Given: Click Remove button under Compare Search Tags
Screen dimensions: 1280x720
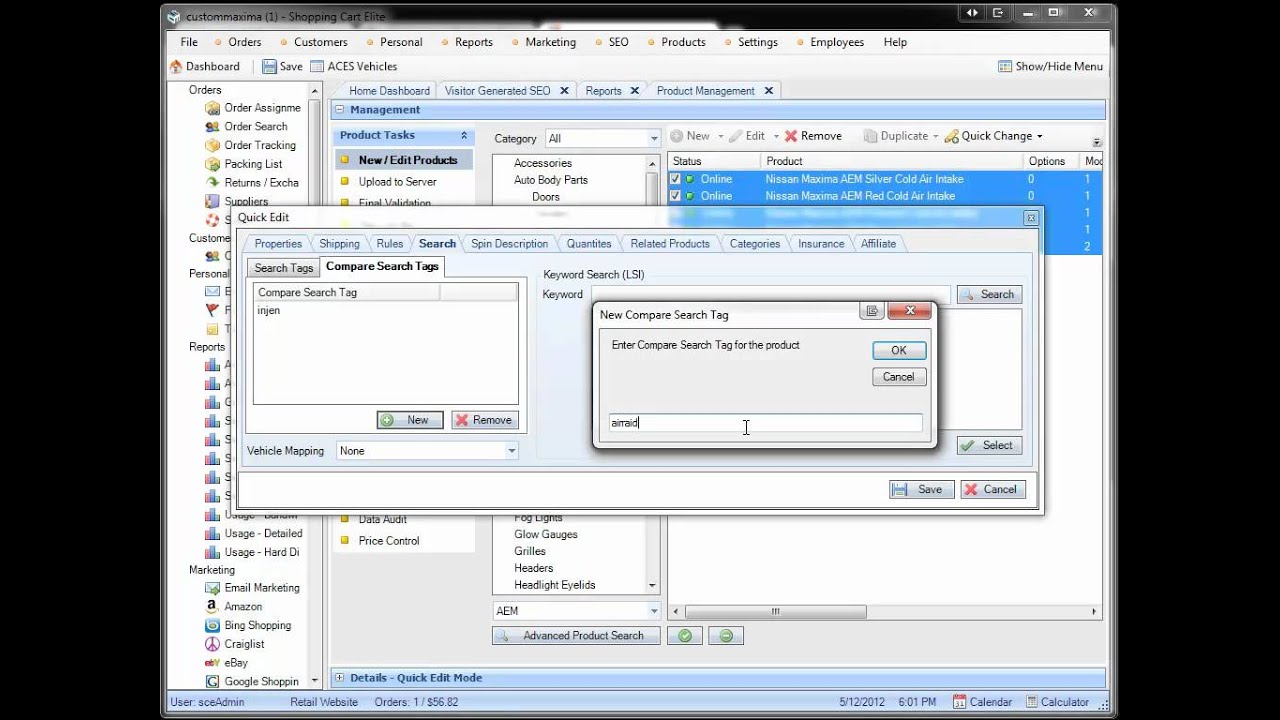Looking at the screenshot, I should (x=484, y=420).
